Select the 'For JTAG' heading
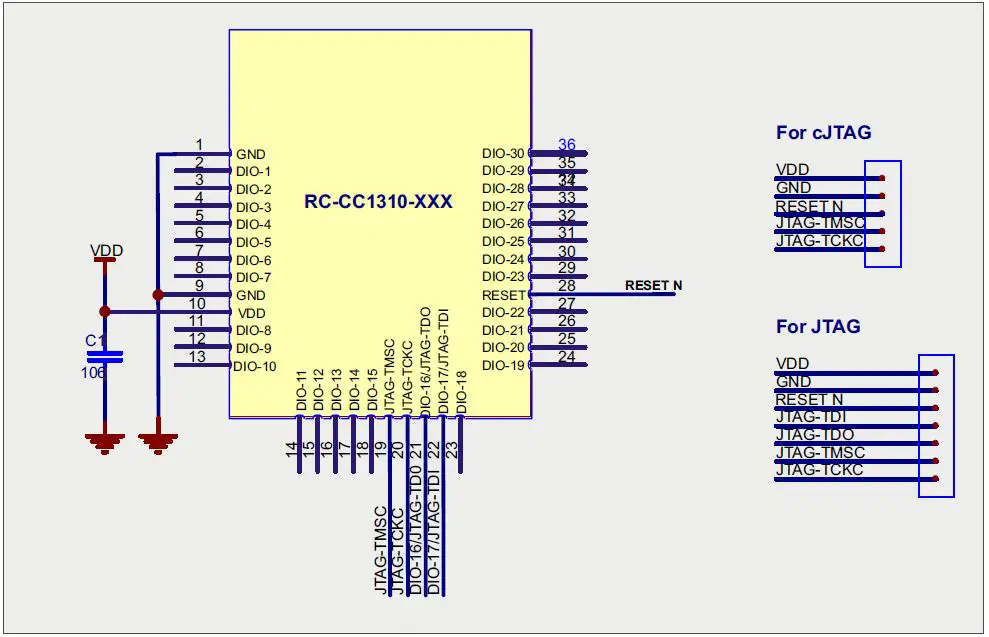Viewport: 989px width, 637px height. 818,327
